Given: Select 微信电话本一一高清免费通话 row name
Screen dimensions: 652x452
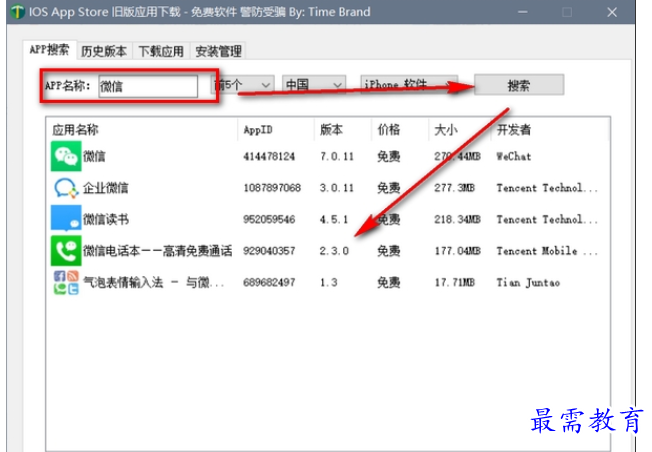Looking at the screenshot, I should (x=158, y=251).
